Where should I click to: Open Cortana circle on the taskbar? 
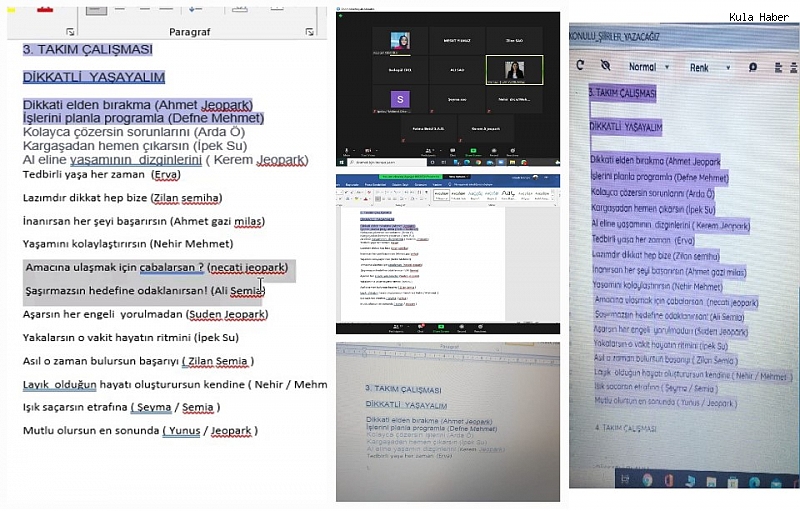point(433,162)
